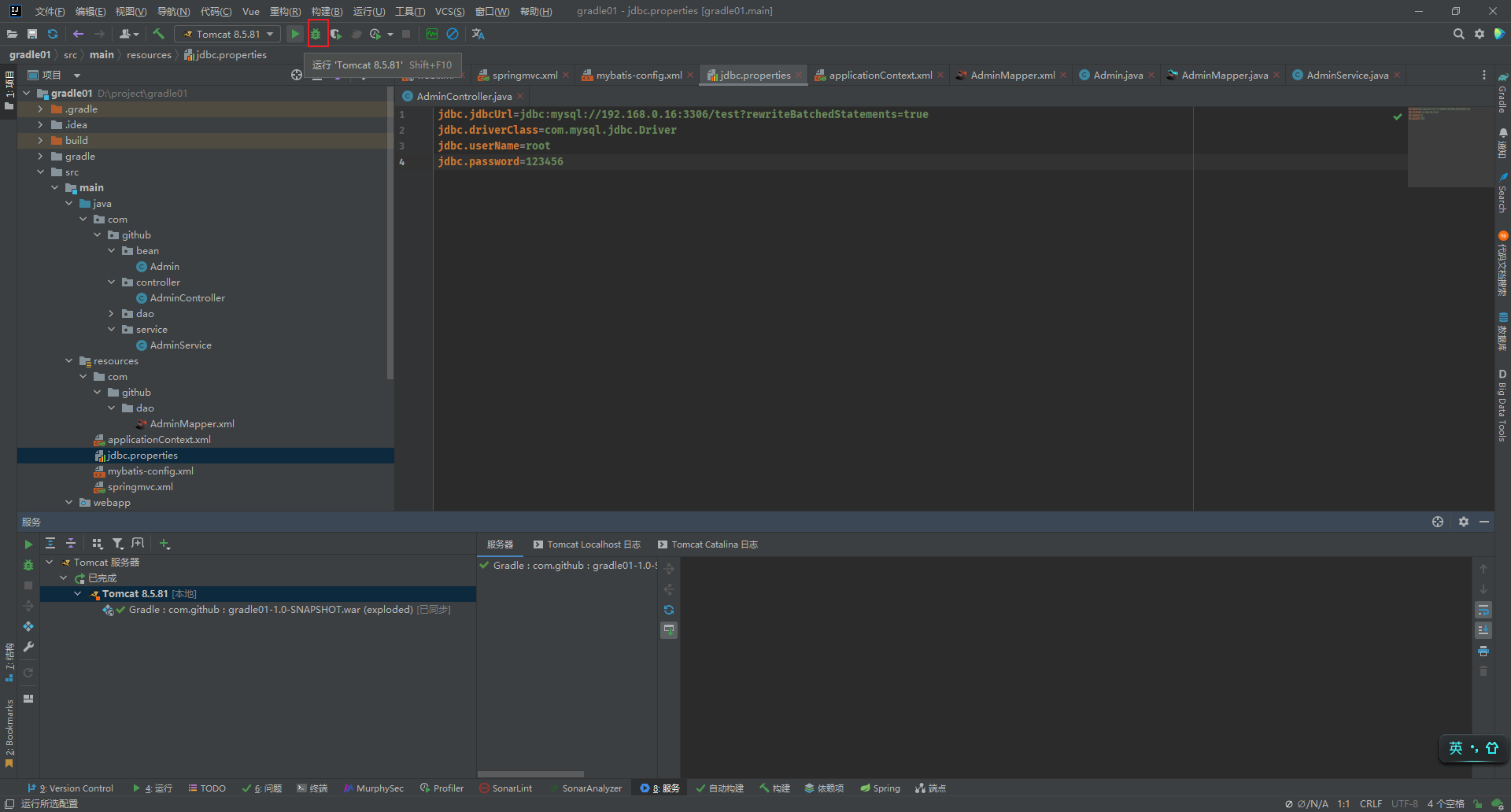Open the SonarLint tool window button

tap(506, 788)
